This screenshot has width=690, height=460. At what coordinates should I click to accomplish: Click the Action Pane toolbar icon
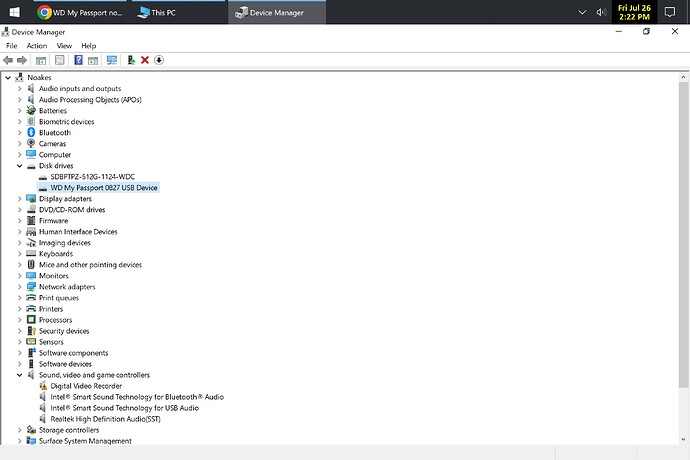(93, 60)
